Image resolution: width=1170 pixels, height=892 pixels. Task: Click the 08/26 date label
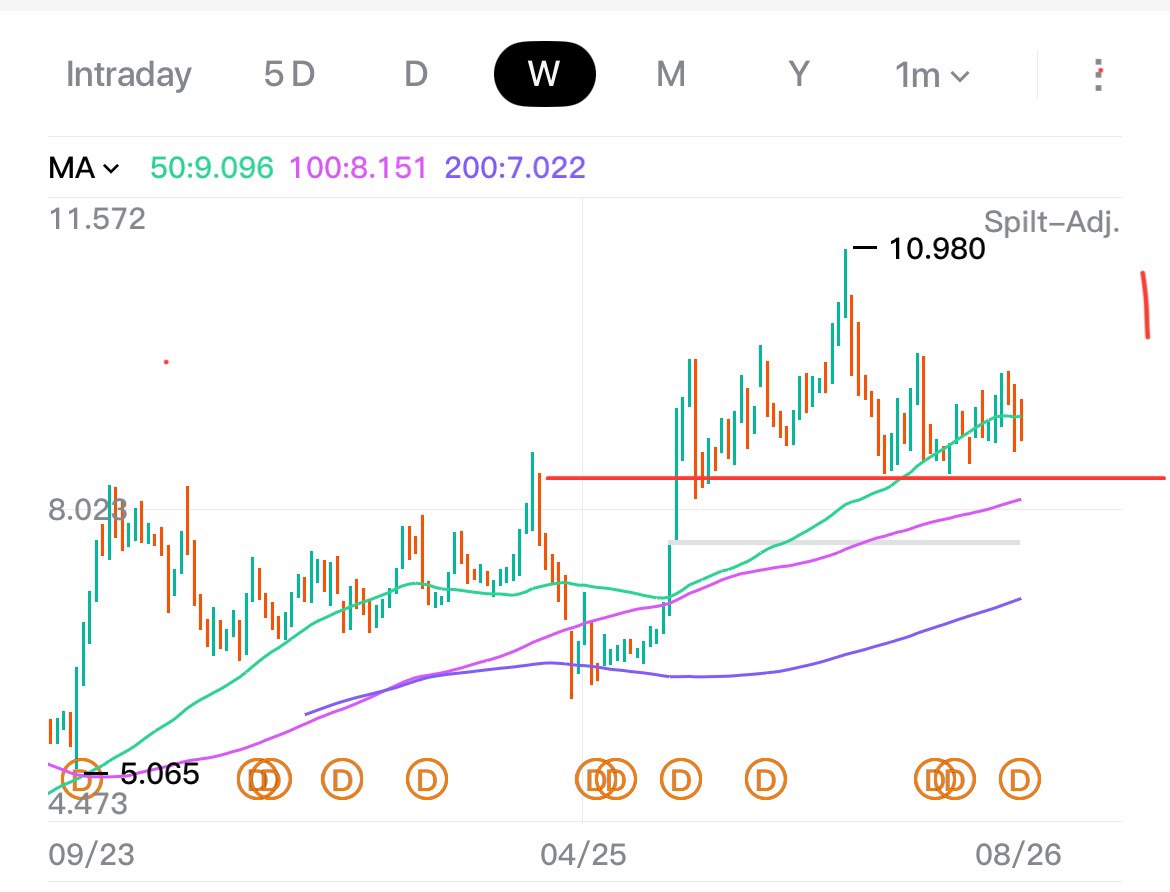tap(1018, 855)
